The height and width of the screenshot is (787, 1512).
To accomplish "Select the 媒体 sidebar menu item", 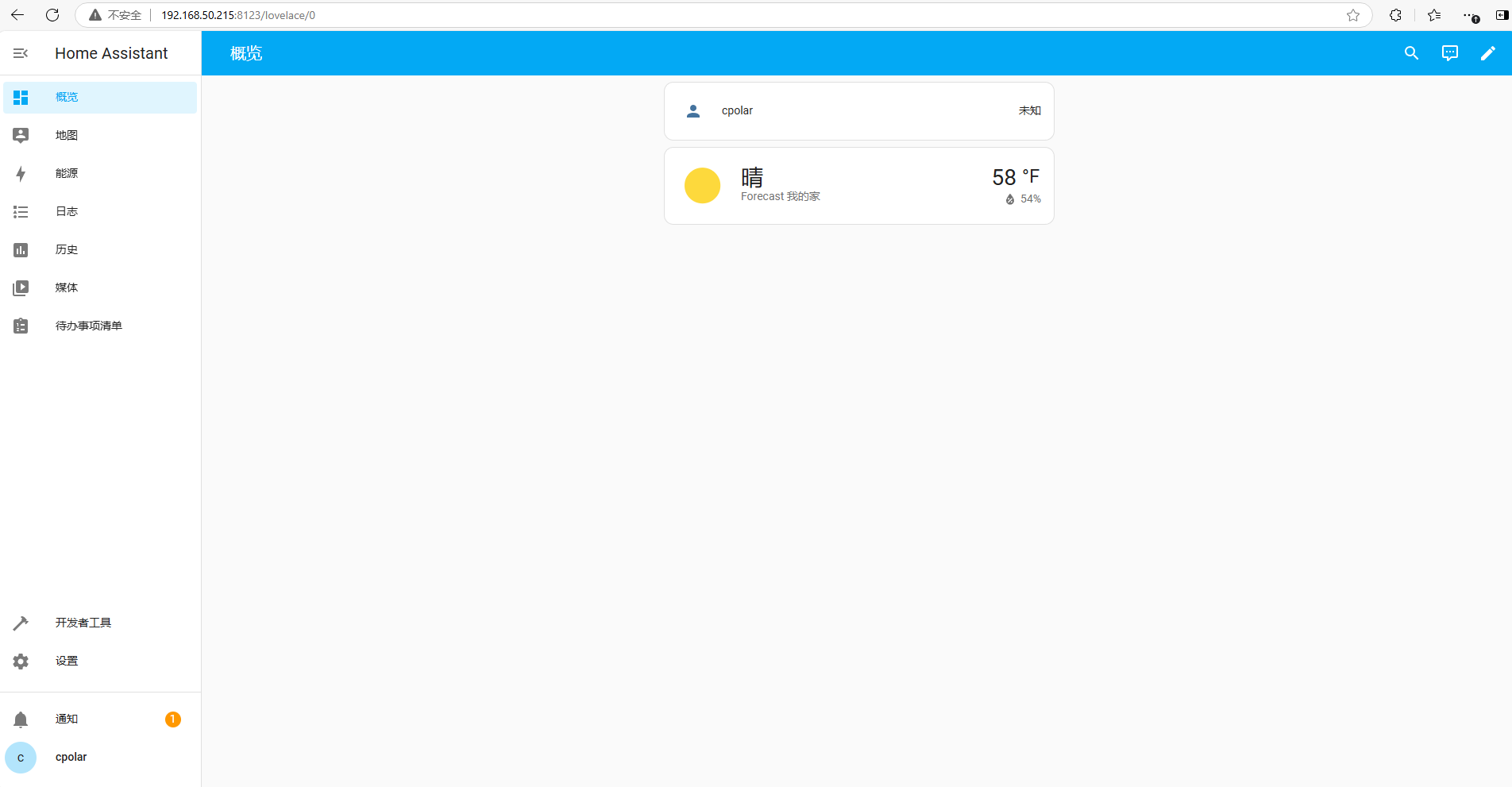I will [100, 287].
